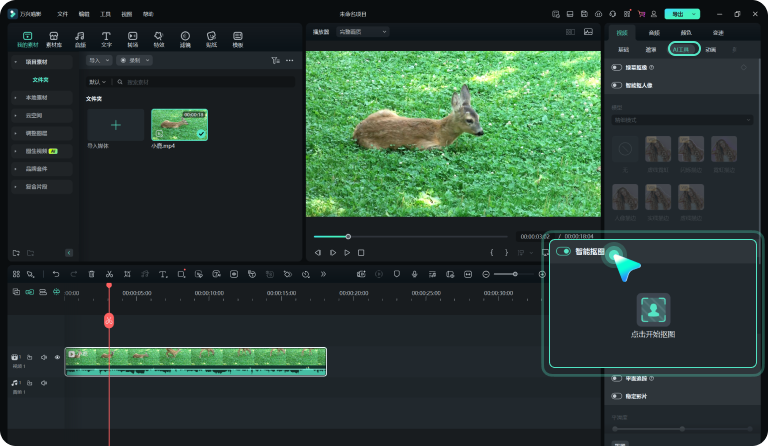Screen dimensions: 768x446
Task: Click the delete trash icon in timeline toolbar
Action: point(91,274)
